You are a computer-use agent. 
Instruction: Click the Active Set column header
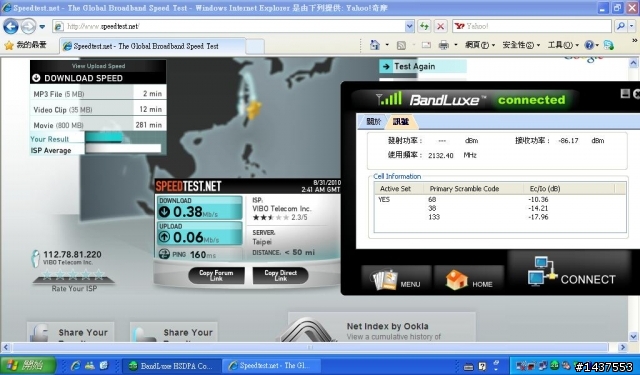(x=395, y=189)
